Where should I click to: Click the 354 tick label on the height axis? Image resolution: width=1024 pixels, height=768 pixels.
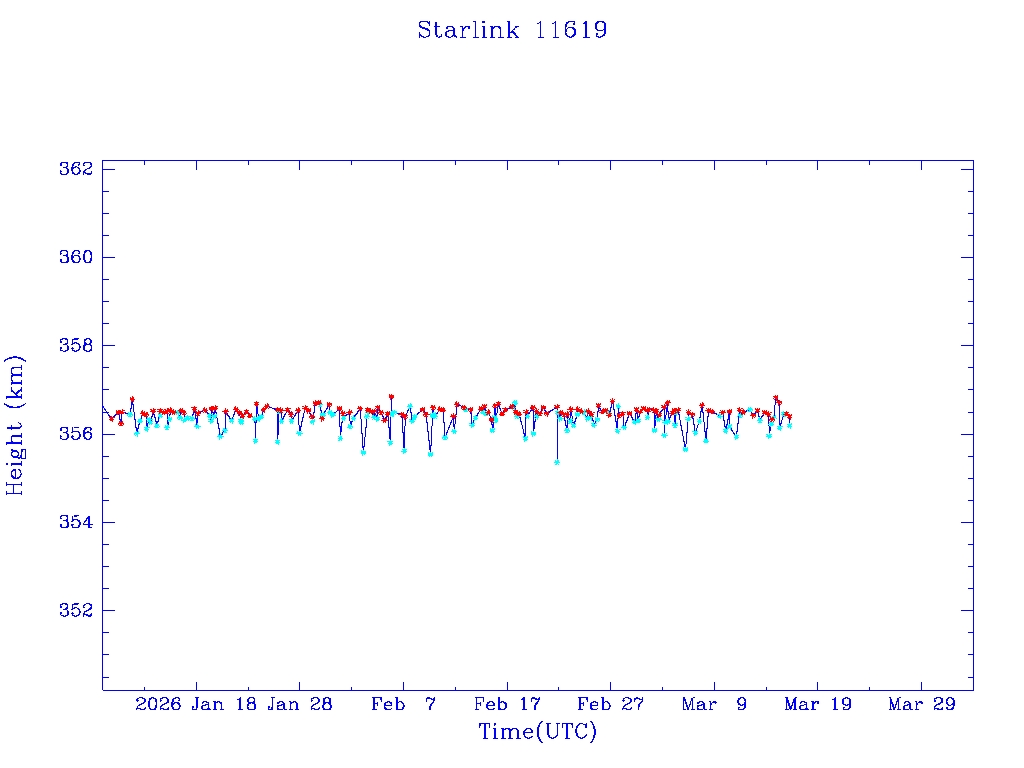pos(76,522)
